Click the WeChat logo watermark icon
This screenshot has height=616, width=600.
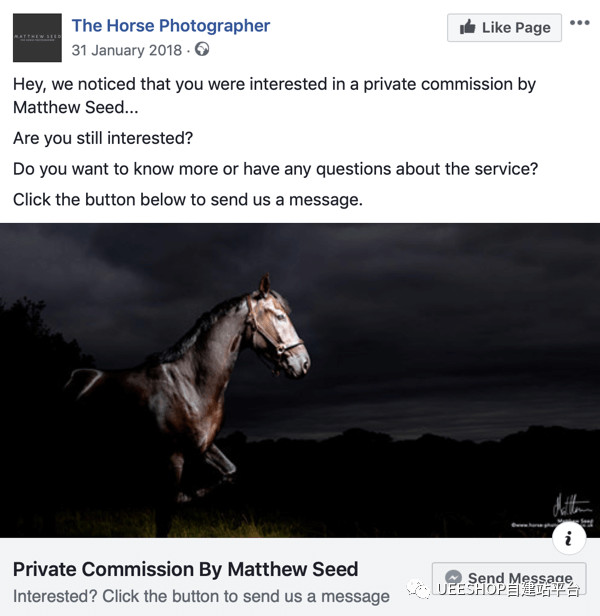click(420, 590)
